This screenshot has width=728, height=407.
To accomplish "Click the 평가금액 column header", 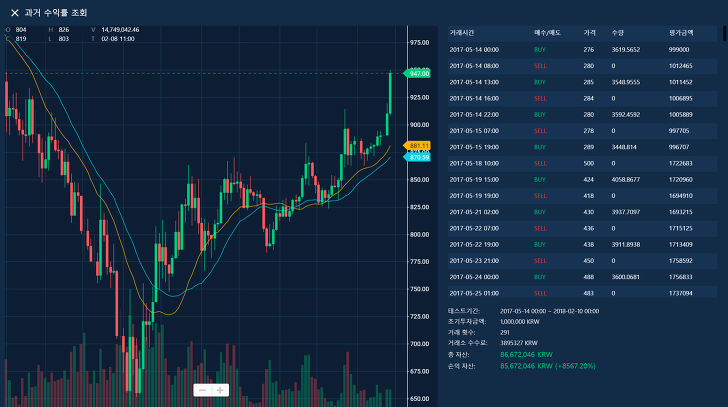I will 680,33.
